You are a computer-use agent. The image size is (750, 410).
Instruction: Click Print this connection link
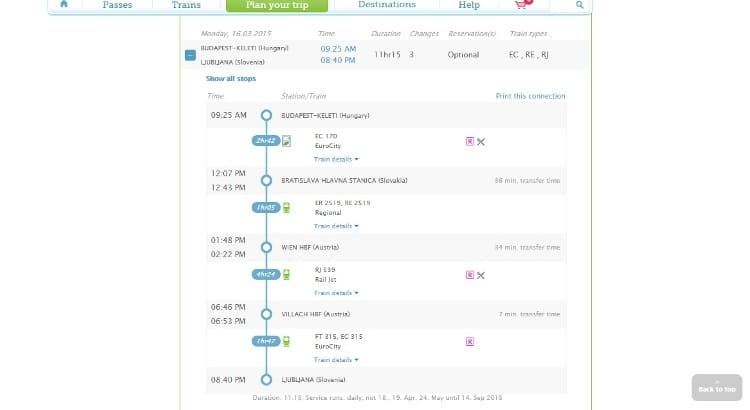tap(530, 96)
